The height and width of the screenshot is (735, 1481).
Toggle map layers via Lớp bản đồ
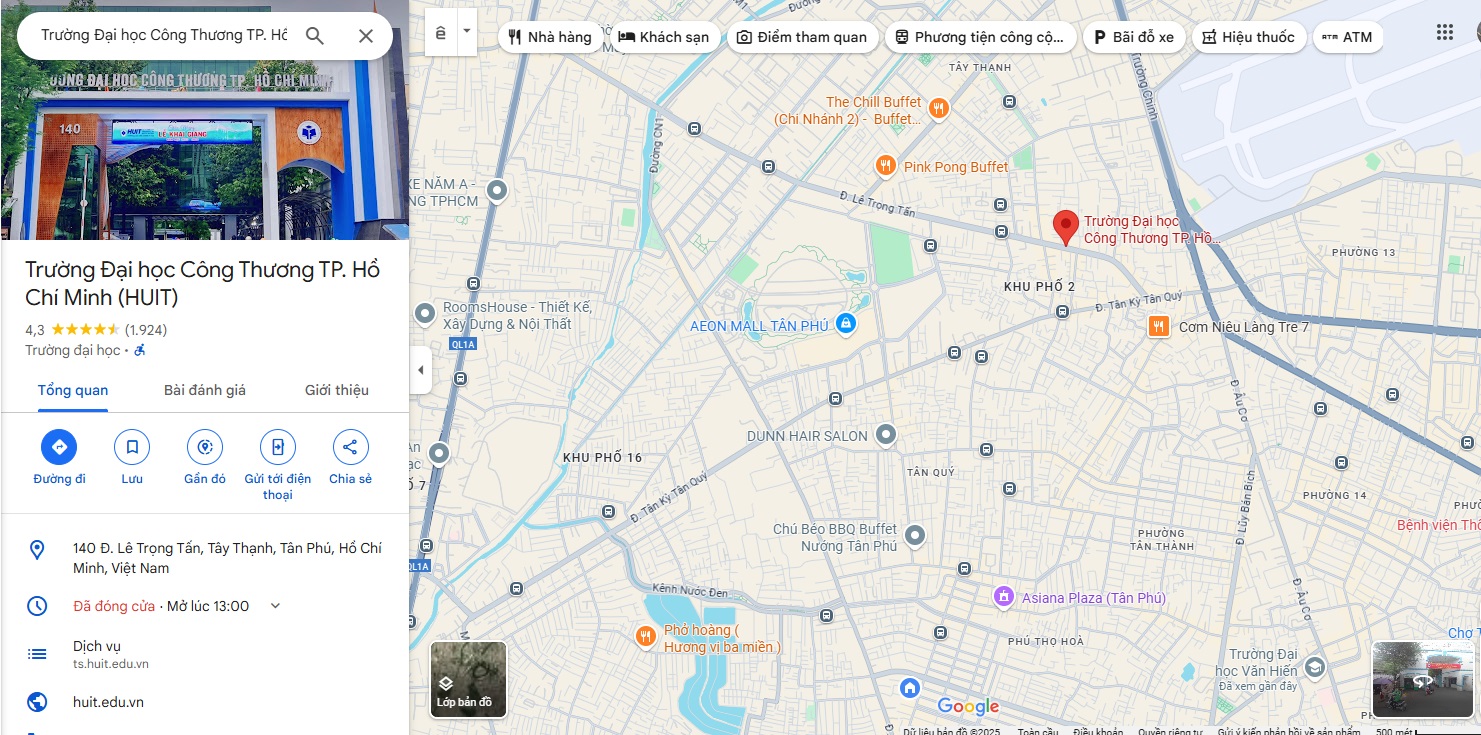468,680
